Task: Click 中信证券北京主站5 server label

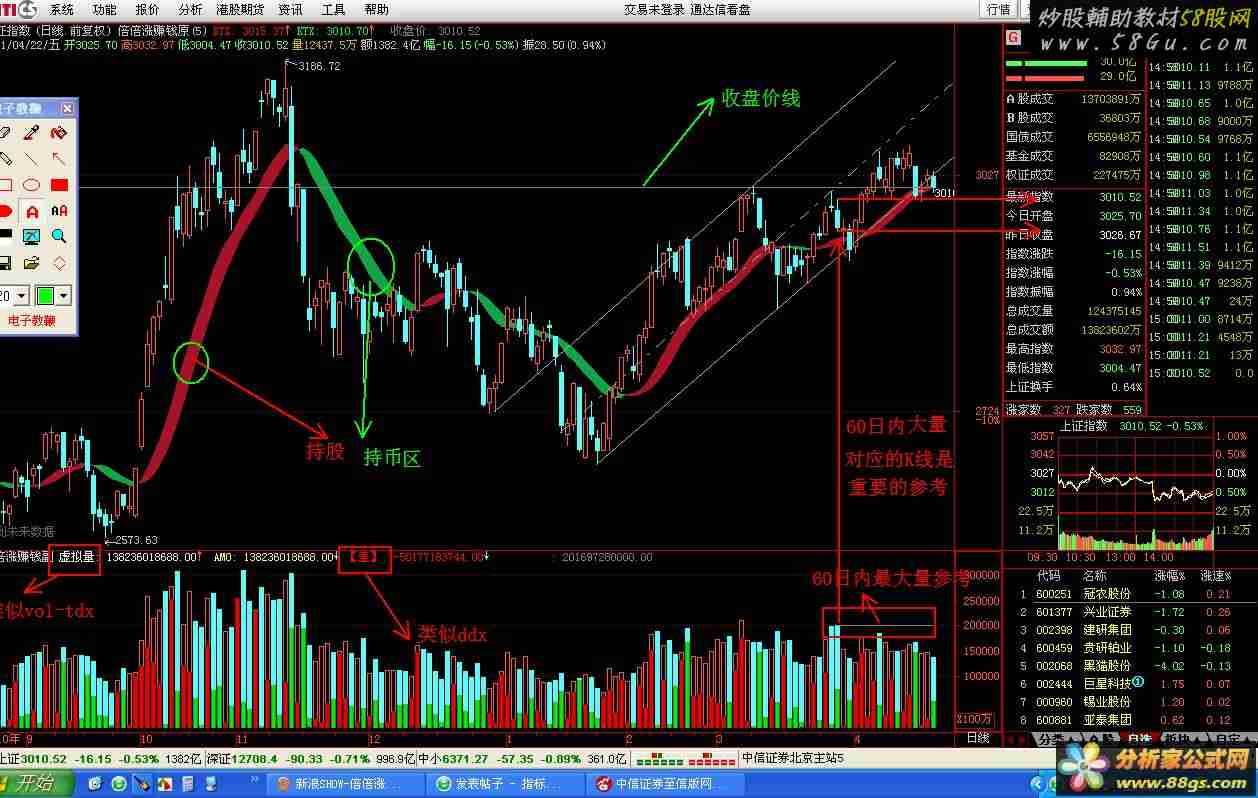Action: pos(792,759)
